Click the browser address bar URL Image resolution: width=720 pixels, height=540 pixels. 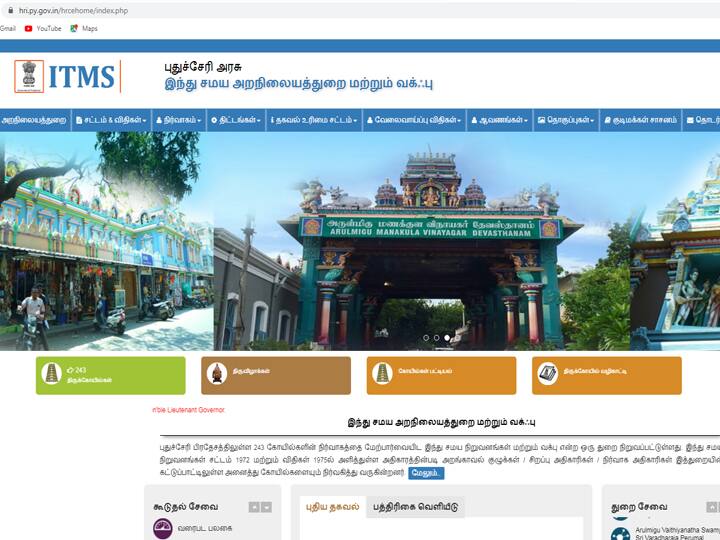point(73,10)
